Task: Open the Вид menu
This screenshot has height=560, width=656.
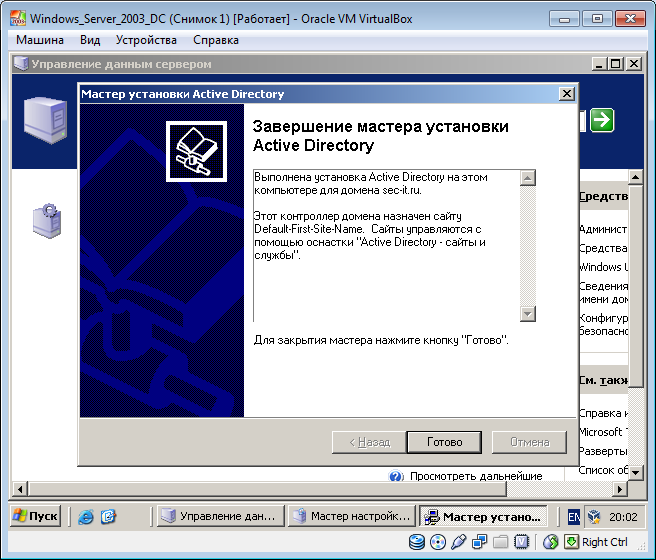Action: coord(90,40)
